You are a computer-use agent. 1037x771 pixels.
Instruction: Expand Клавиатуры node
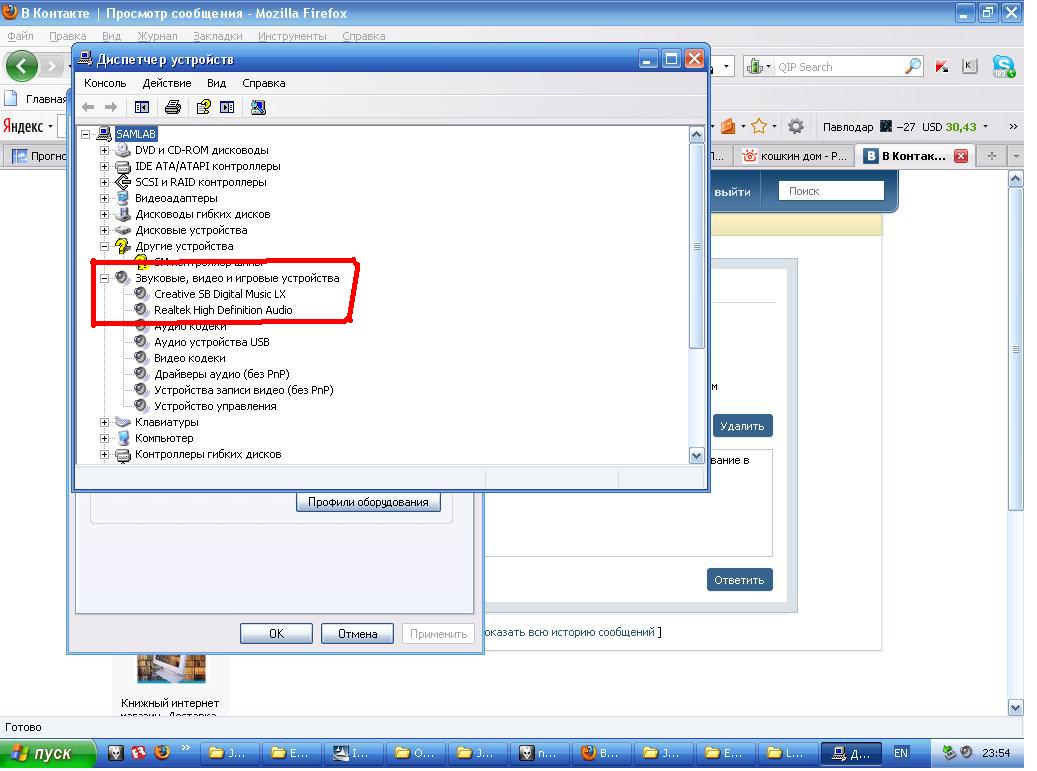[x=104, y=423]
